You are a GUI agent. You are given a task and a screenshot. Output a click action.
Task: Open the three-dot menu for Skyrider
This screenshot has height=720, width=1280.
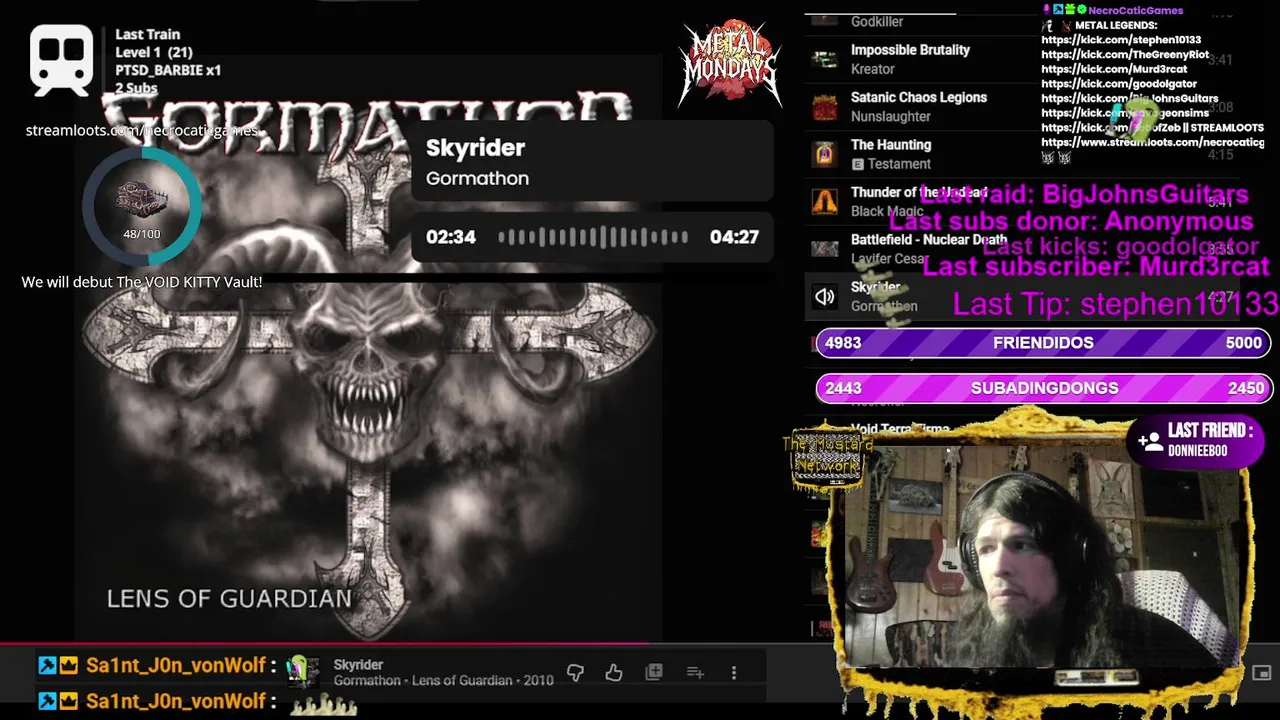tap(734, 673)
